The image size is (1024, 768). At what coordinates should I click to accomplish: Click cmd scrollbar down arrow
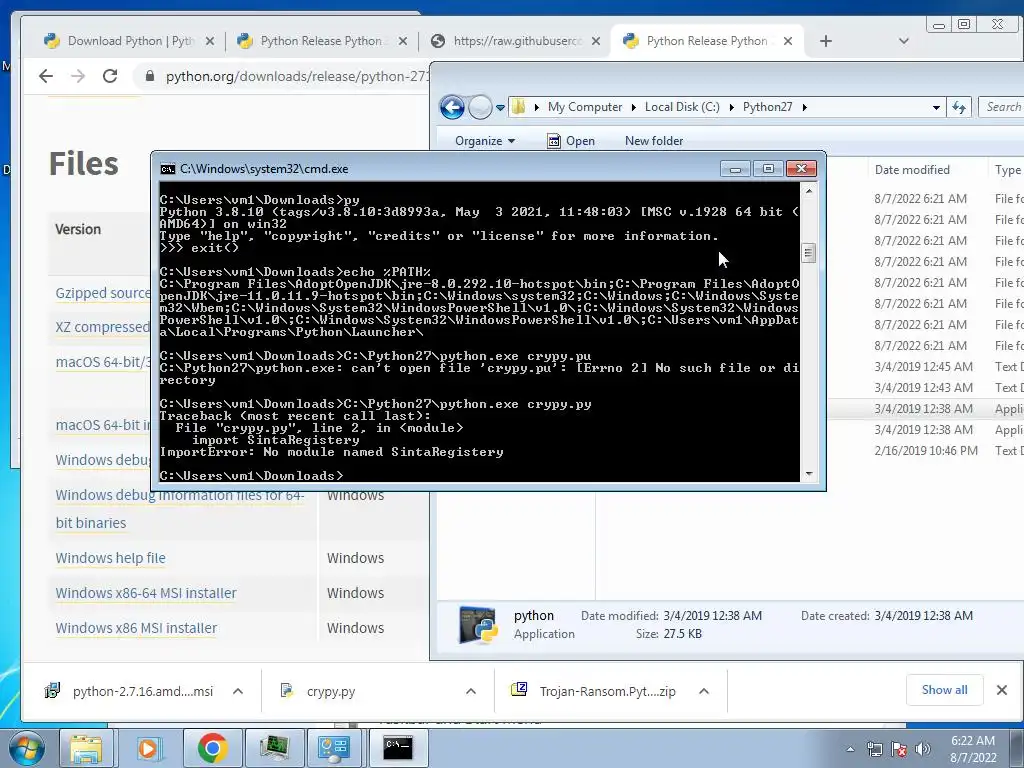(808, 473)
